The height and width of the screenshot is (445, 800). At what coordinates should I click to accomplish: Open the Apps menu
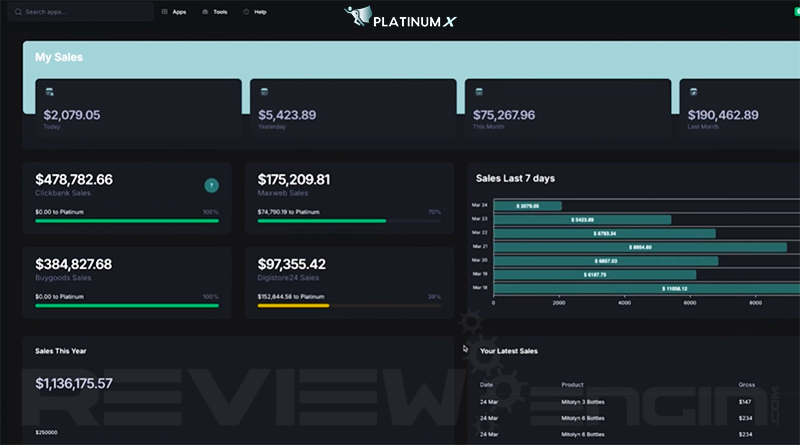coord(174,12)
